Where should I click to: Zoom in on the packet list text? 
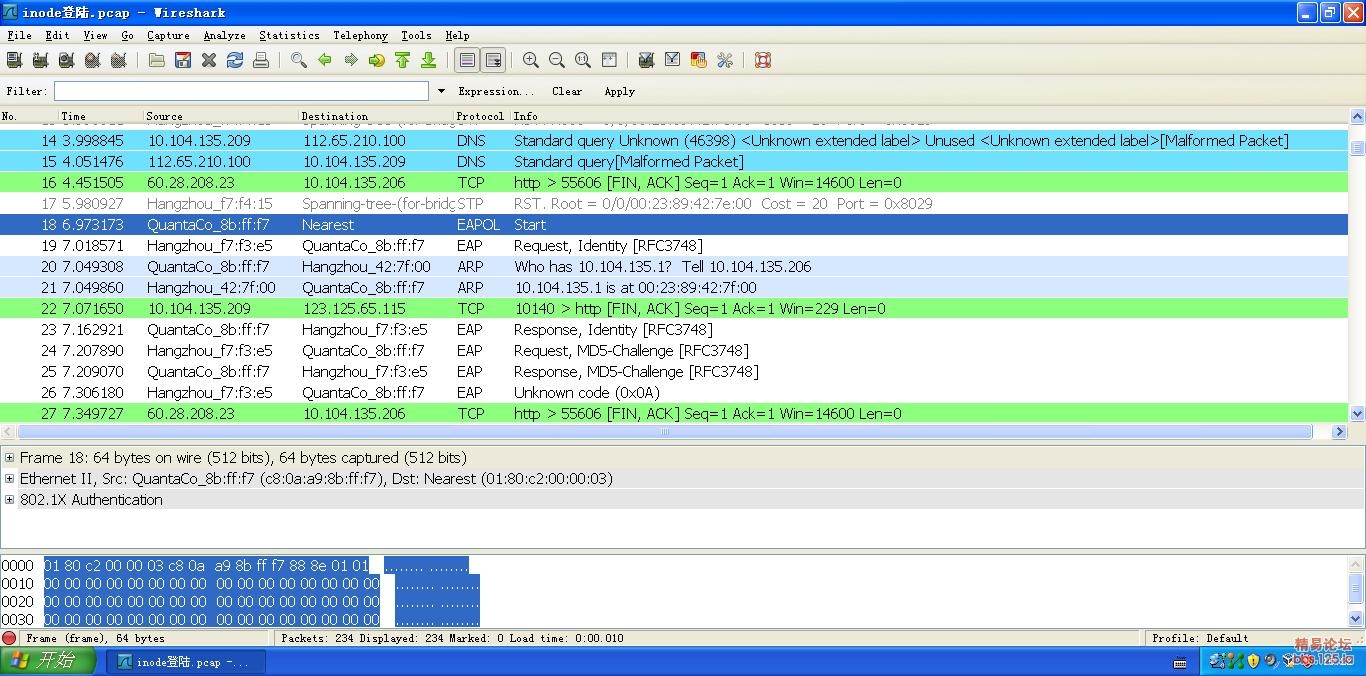(x=531, y=60)
